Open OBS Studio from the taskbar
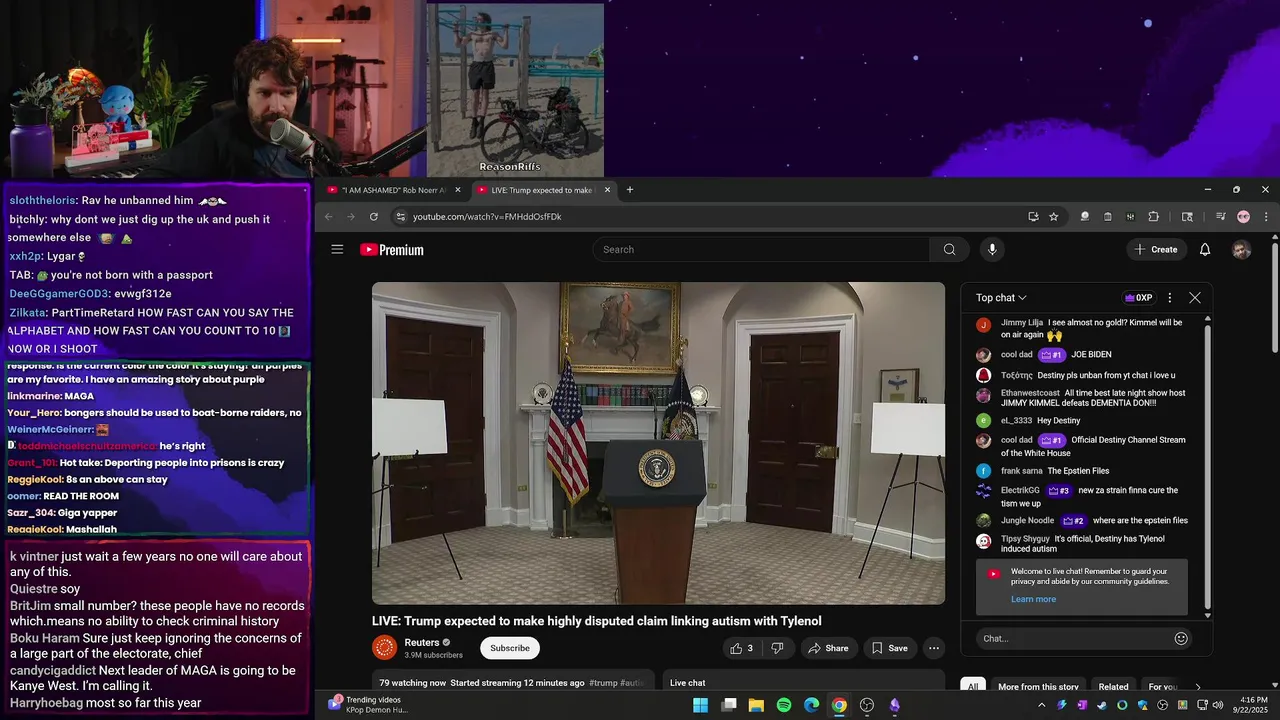 (867, 705)
